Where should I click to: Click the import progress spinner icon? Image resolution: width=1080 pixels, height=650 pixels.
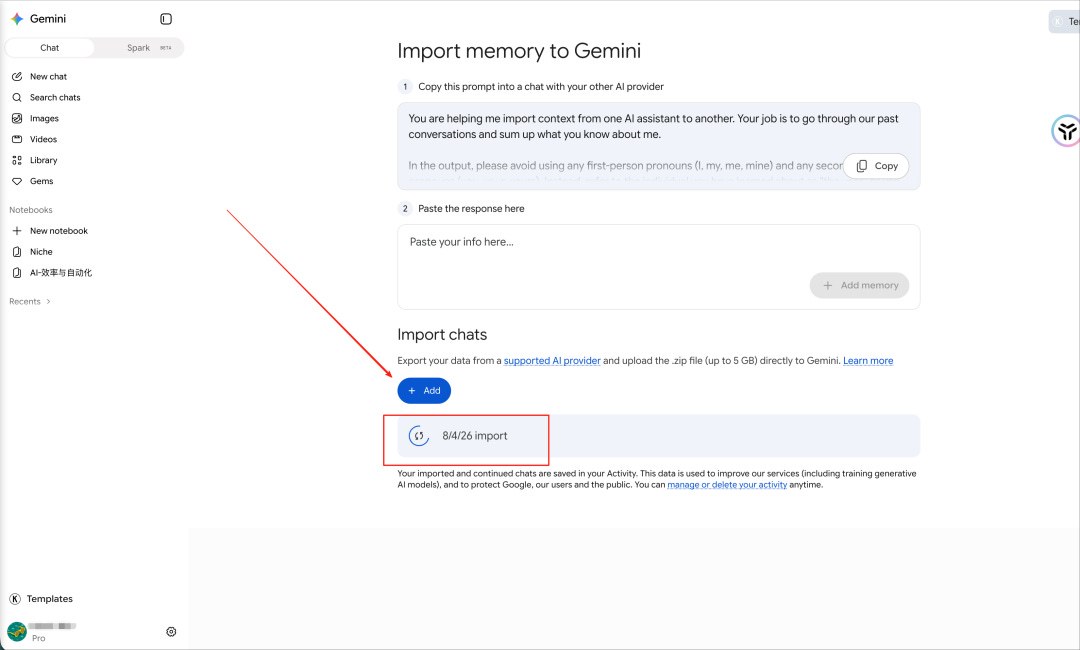pyautogui.click(x=419, y=436)
